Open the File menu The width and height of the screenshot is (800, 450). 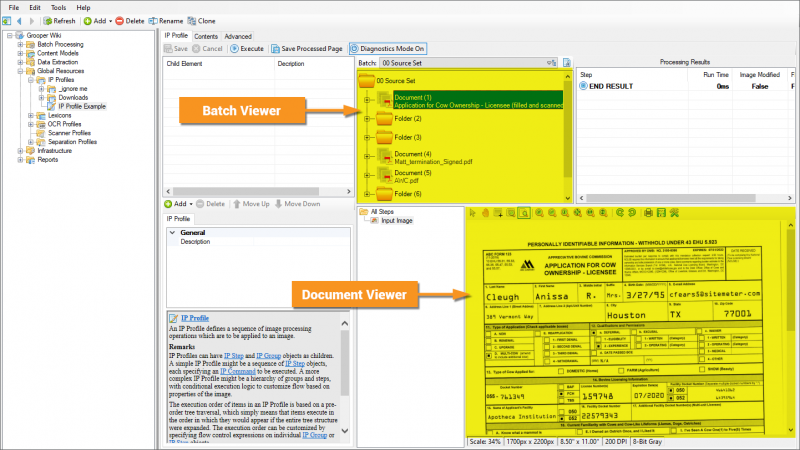14,8
